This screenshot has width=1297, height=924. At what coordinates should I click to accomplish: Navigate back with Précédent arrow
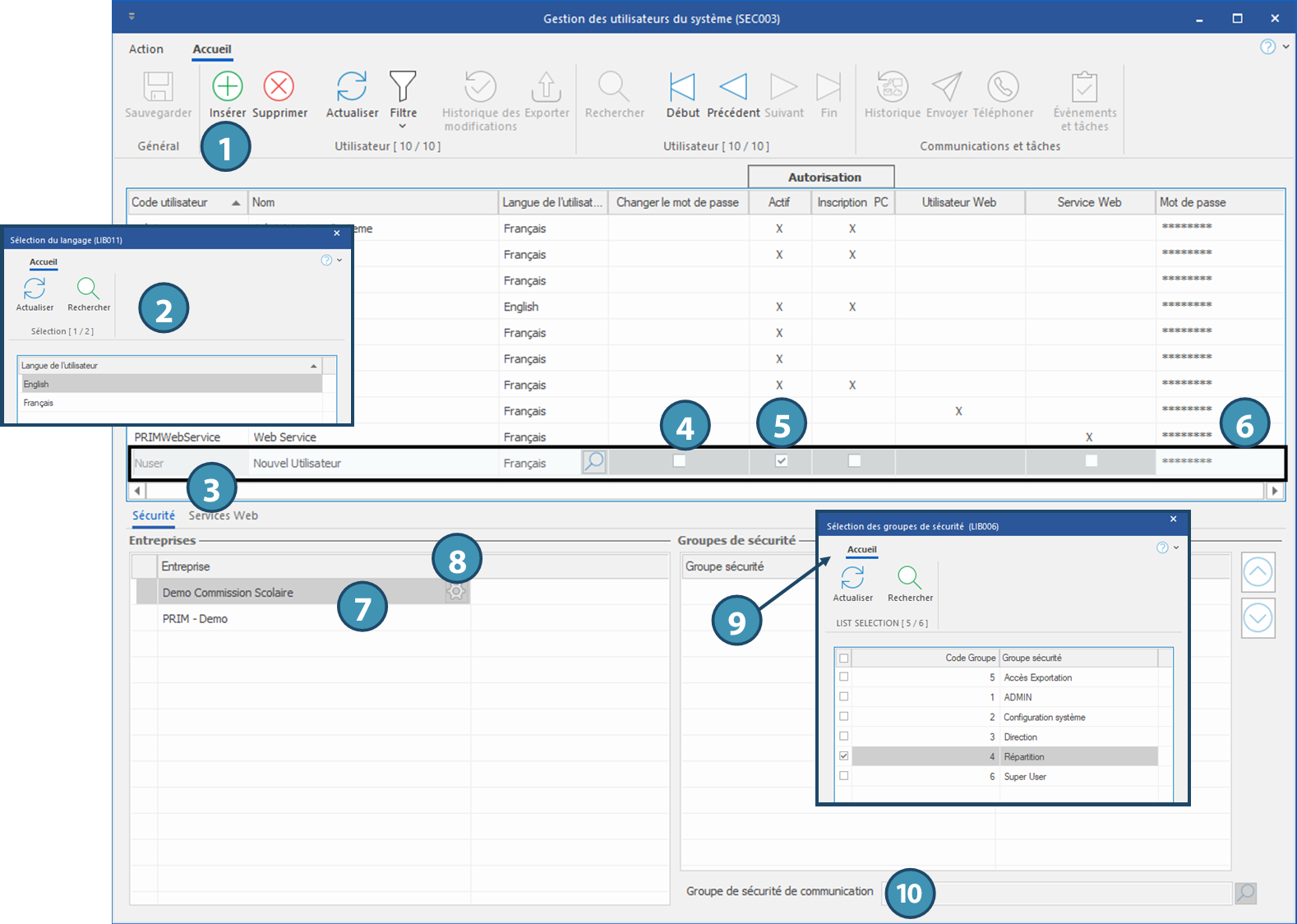(733, 86)
